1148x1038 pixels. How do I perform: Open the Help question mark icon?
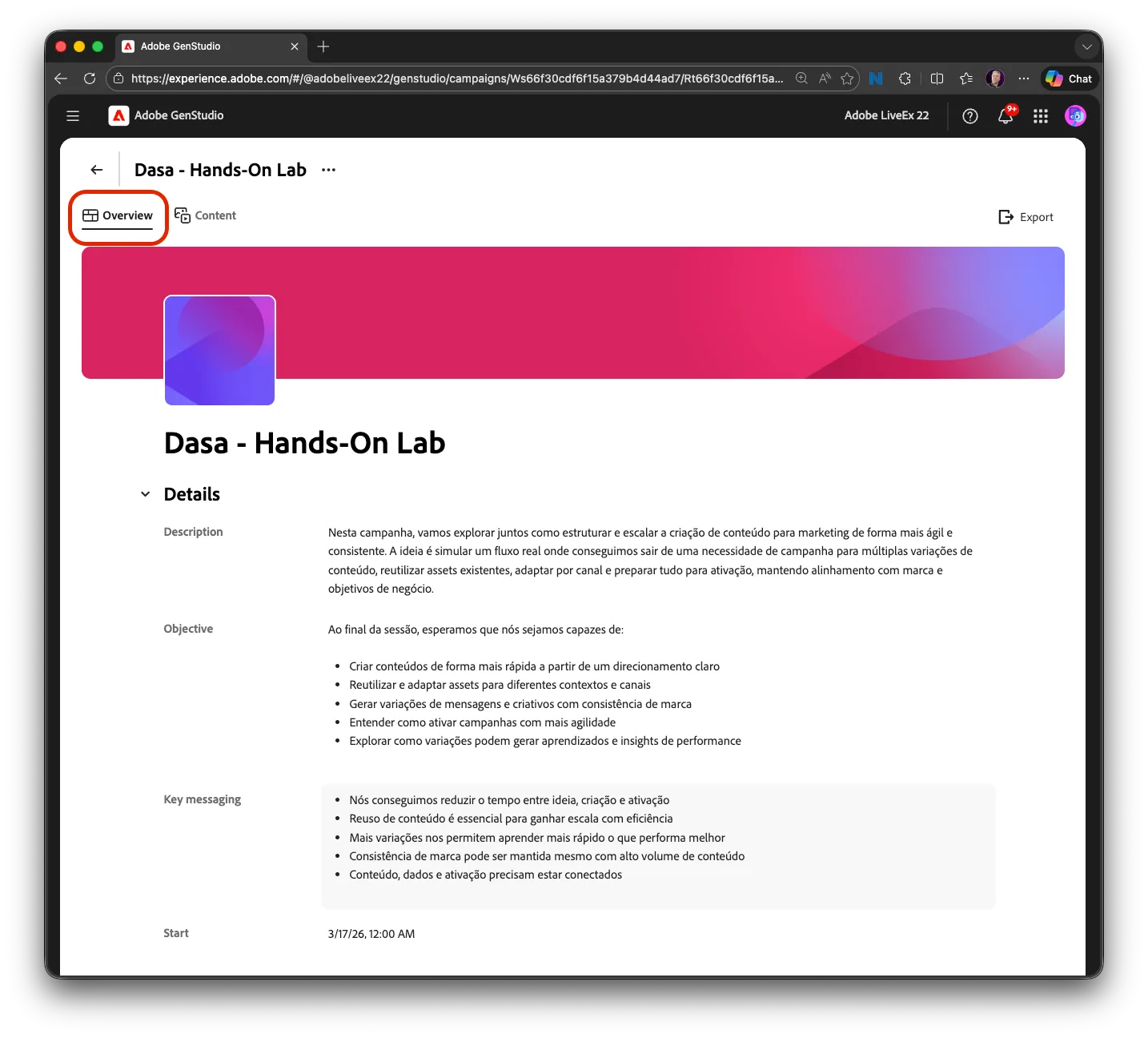tap(970, 116)
